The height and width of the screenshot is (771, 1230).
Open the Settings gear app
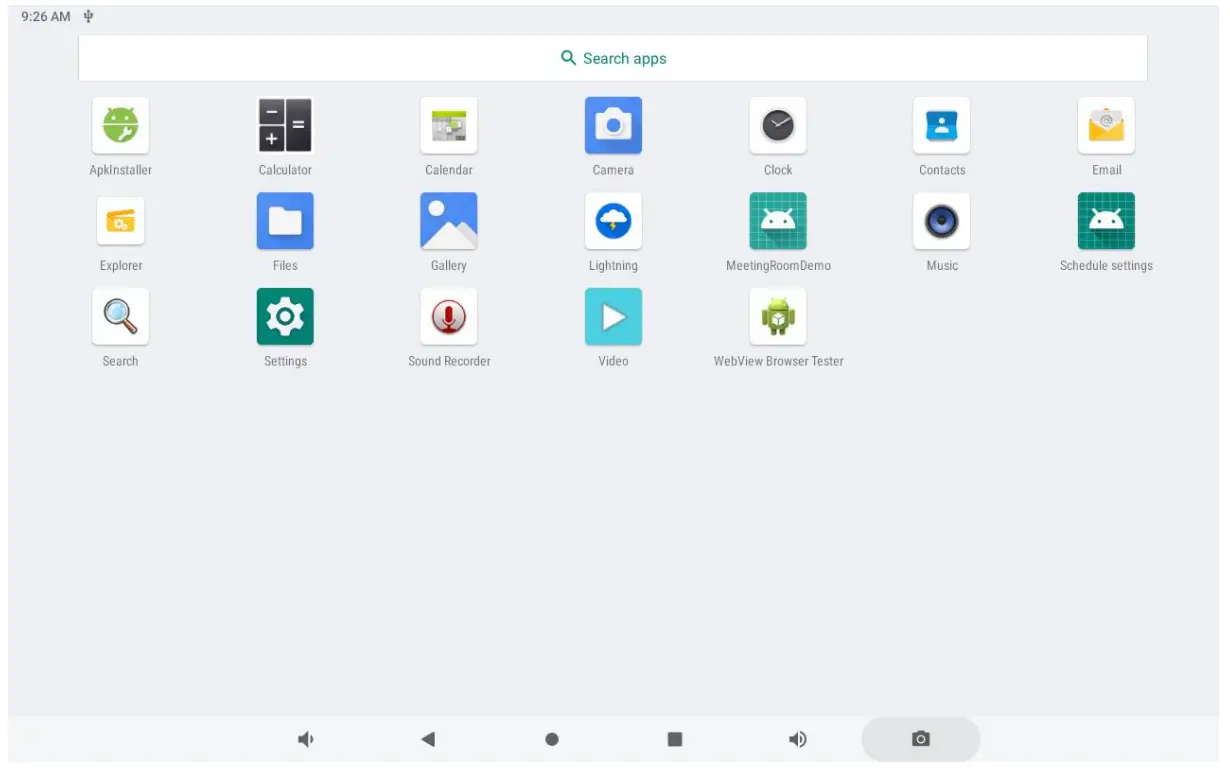[x=285, y=317]
